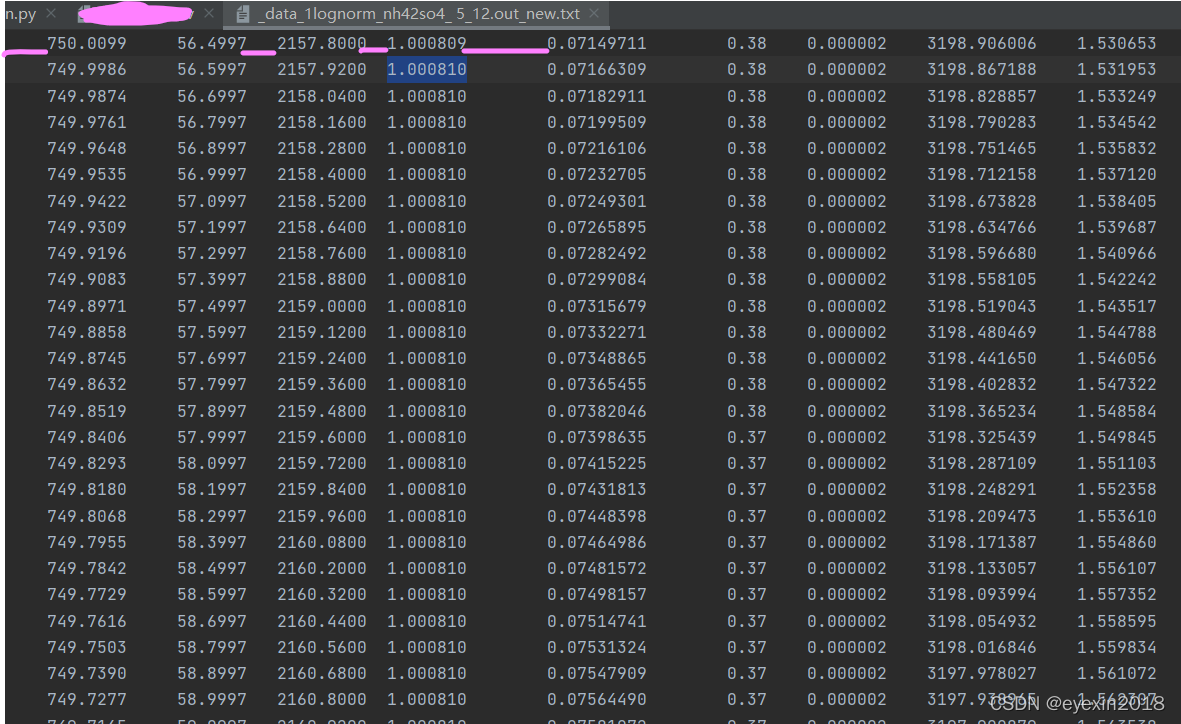1181x724 pixels.
Task: Close the _data_1lognorm_nh42so4_5_12.out_new.txt tab
Action: 594,14
